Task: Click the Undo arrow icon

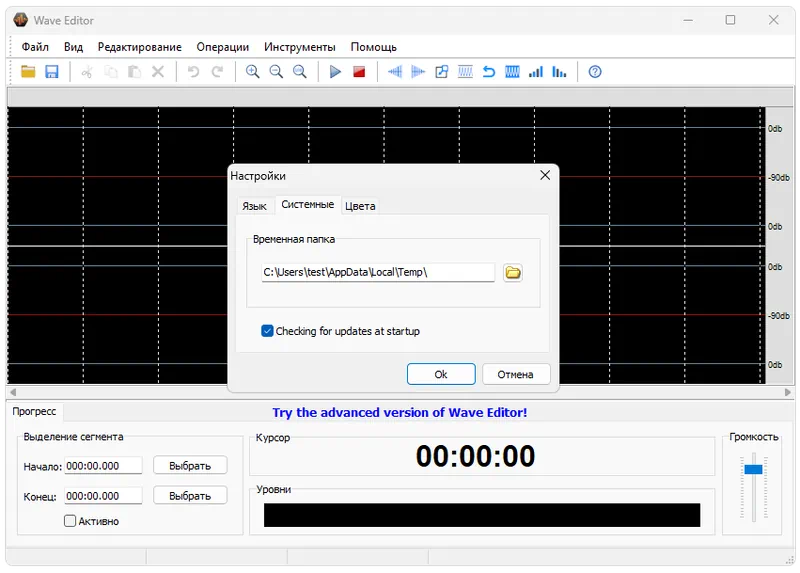Action: [193, 72]
